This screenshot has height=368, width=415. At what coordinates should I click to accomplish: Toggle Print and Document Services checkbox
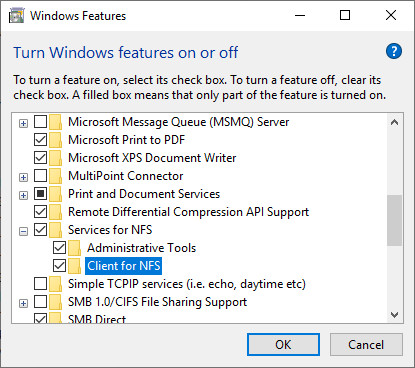40,194
